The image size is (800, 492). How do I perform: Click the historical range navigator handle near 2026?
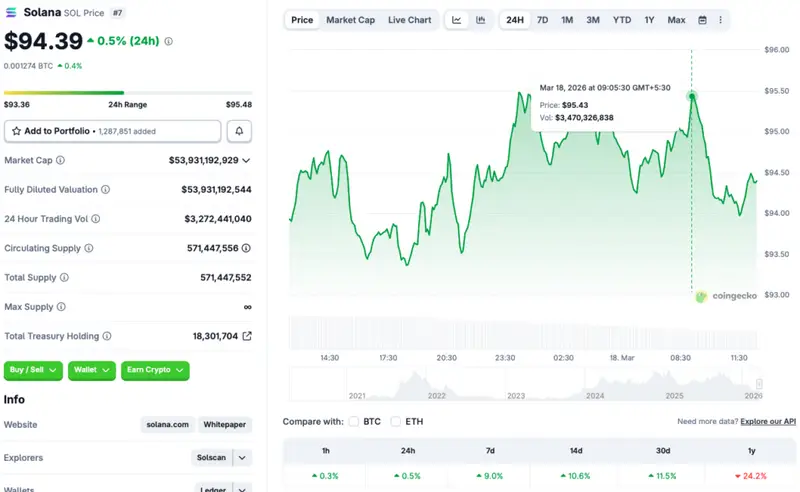pyautogui.click(x=759, y=384)
